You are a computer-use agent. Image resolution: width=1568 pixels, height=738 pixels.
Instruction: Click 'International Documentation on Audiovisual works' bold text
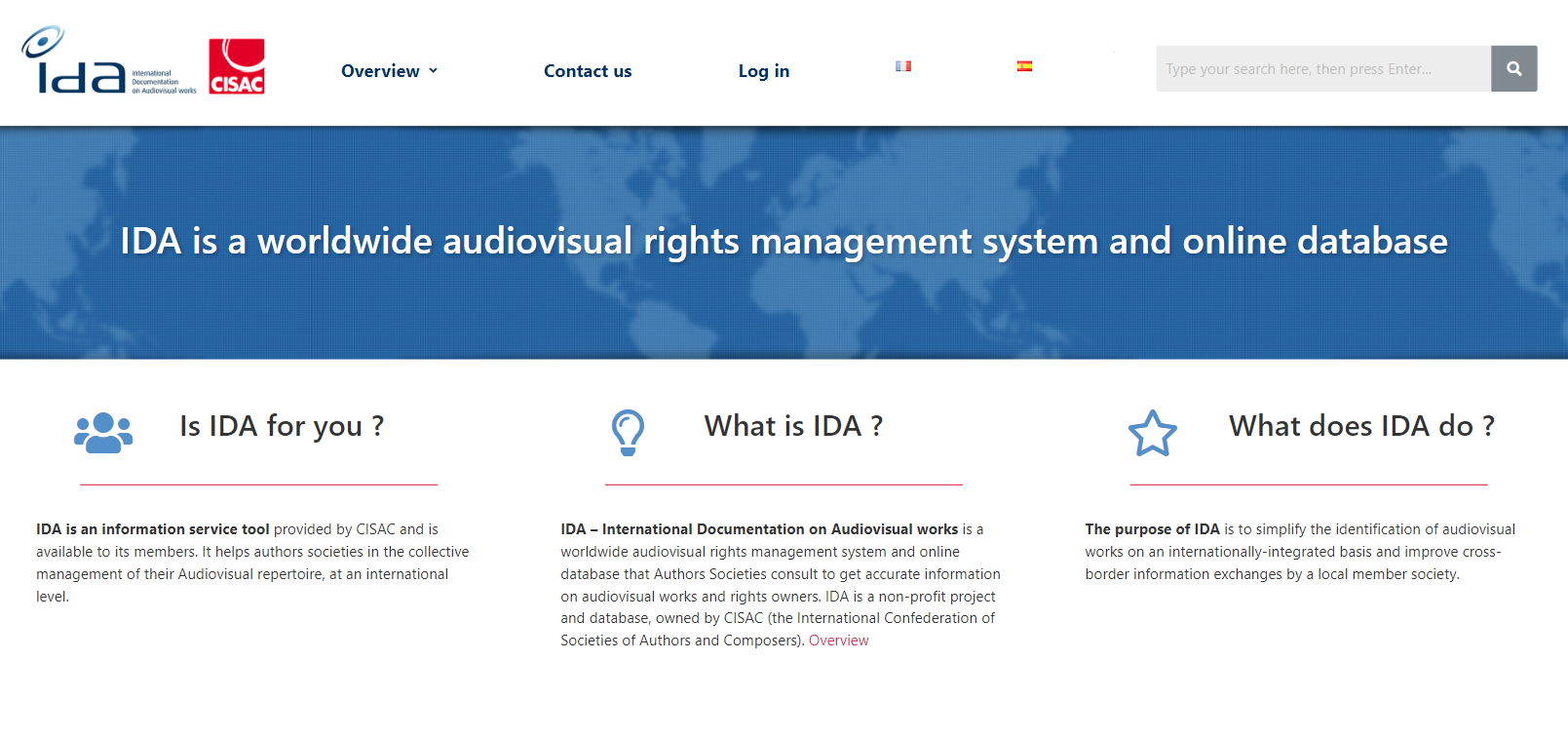tap(781, 529)
